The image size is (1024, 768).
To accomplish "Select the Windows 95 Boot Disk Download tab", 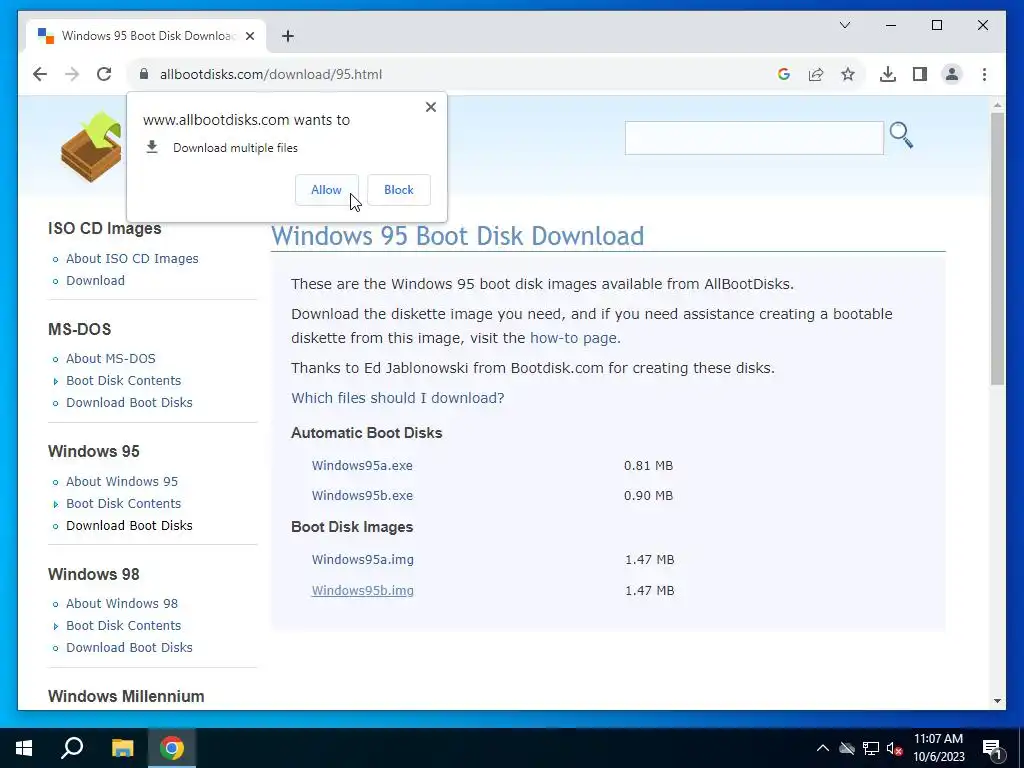I will [145, 36].
